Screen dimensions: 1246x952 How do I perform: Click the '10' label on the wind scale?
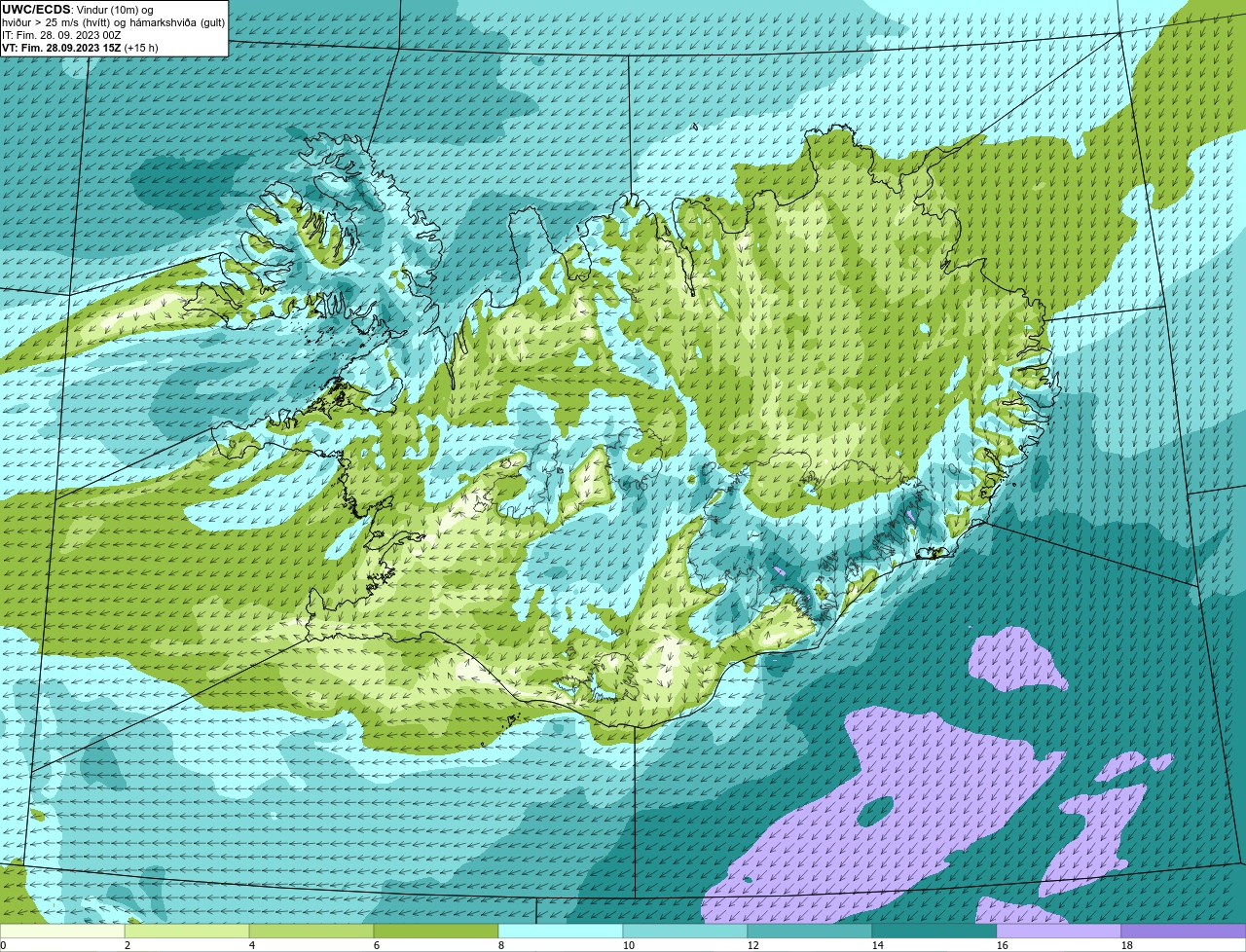point(629,945)
